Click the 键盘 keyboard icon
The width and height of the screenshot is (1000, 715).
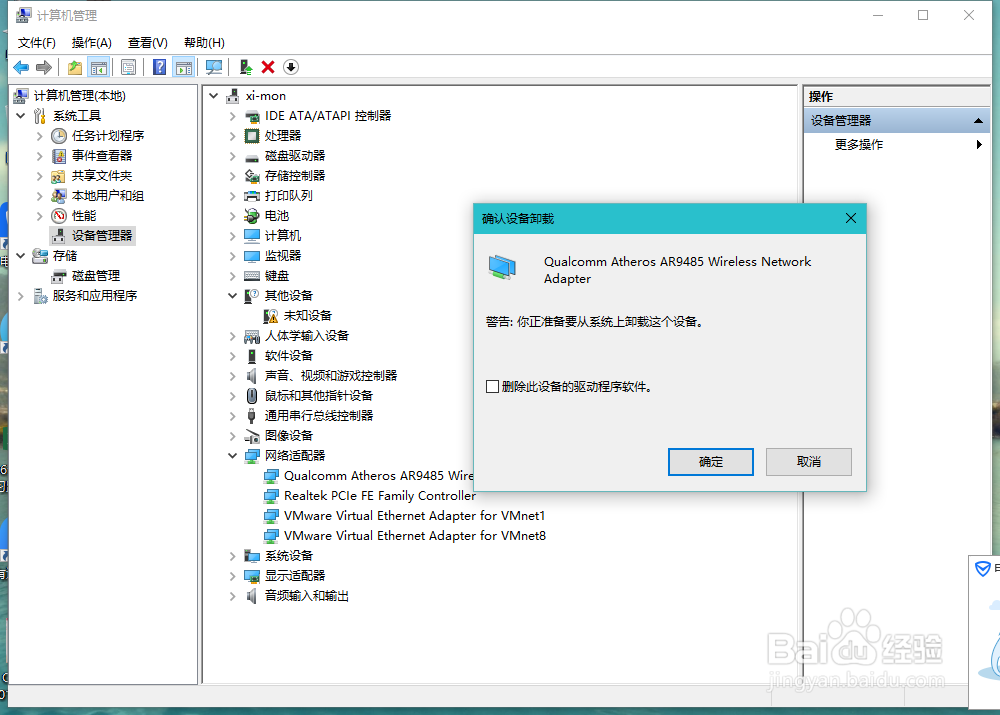[252, 276]
